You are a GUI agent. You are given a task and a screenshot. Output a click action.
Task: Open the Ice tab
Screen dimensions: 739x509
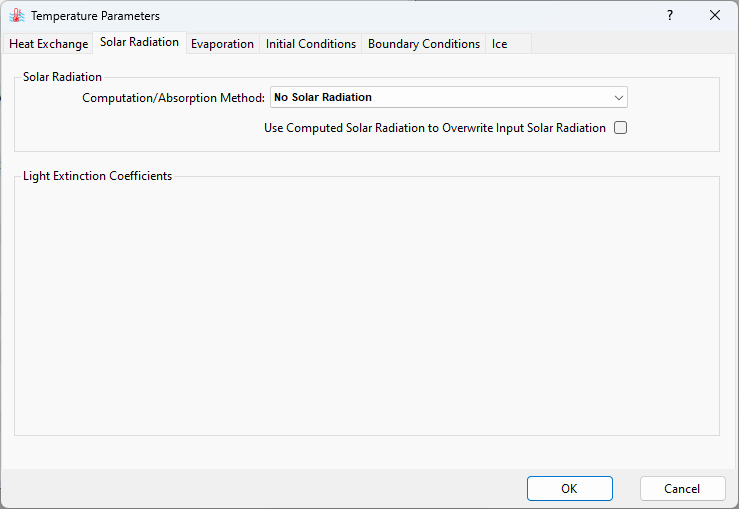(x=499, y=44)
